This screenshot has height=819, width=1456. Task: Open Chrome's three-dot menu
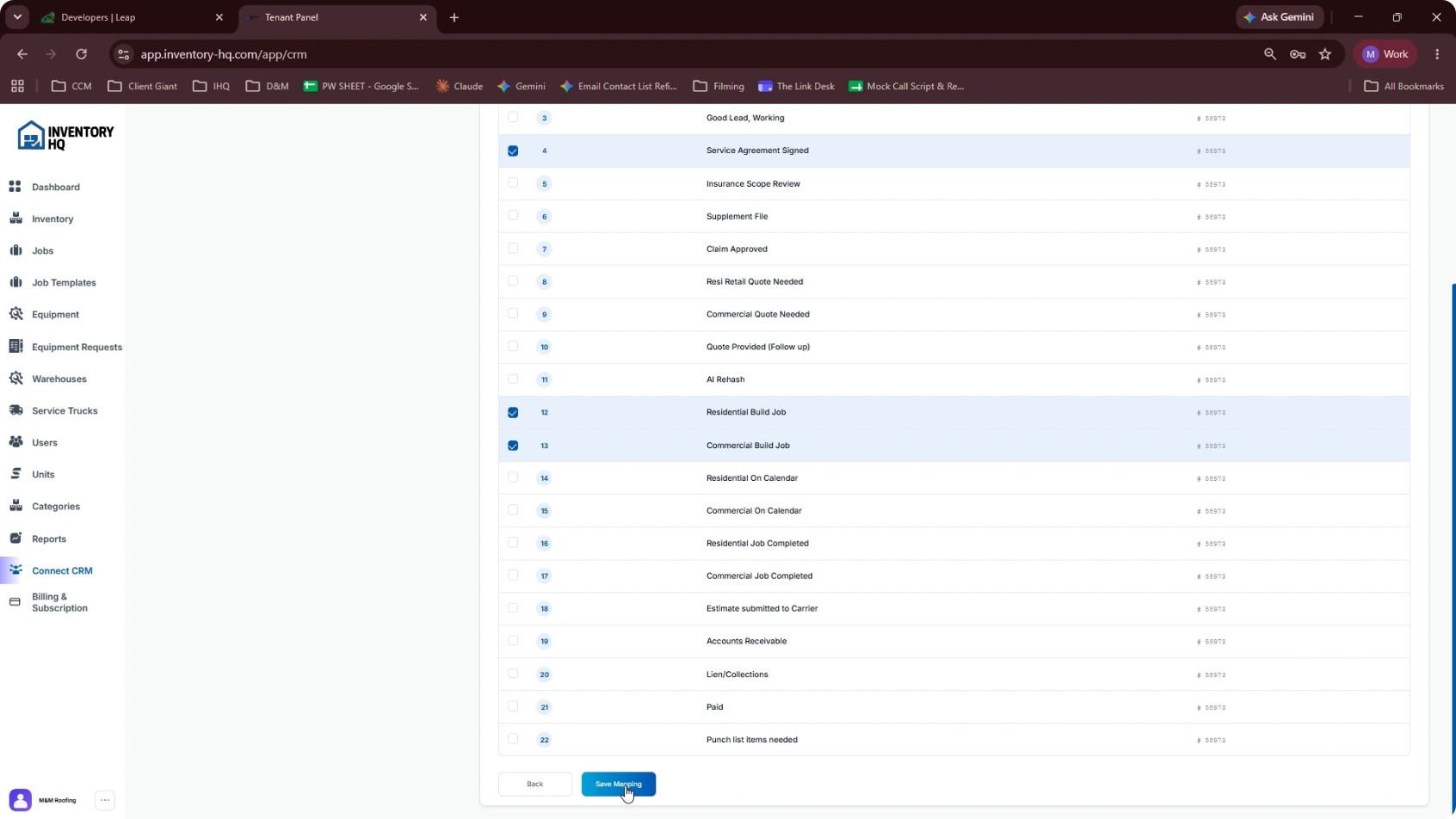[1437, 54]
